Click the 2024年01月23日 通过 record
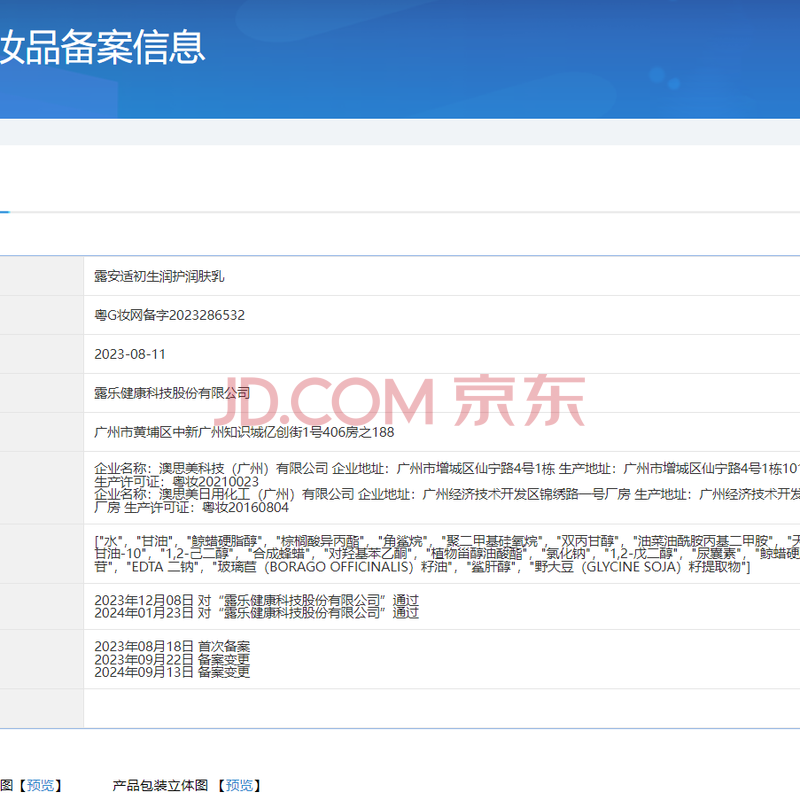800x800 pixels. [x=256, y=613]
